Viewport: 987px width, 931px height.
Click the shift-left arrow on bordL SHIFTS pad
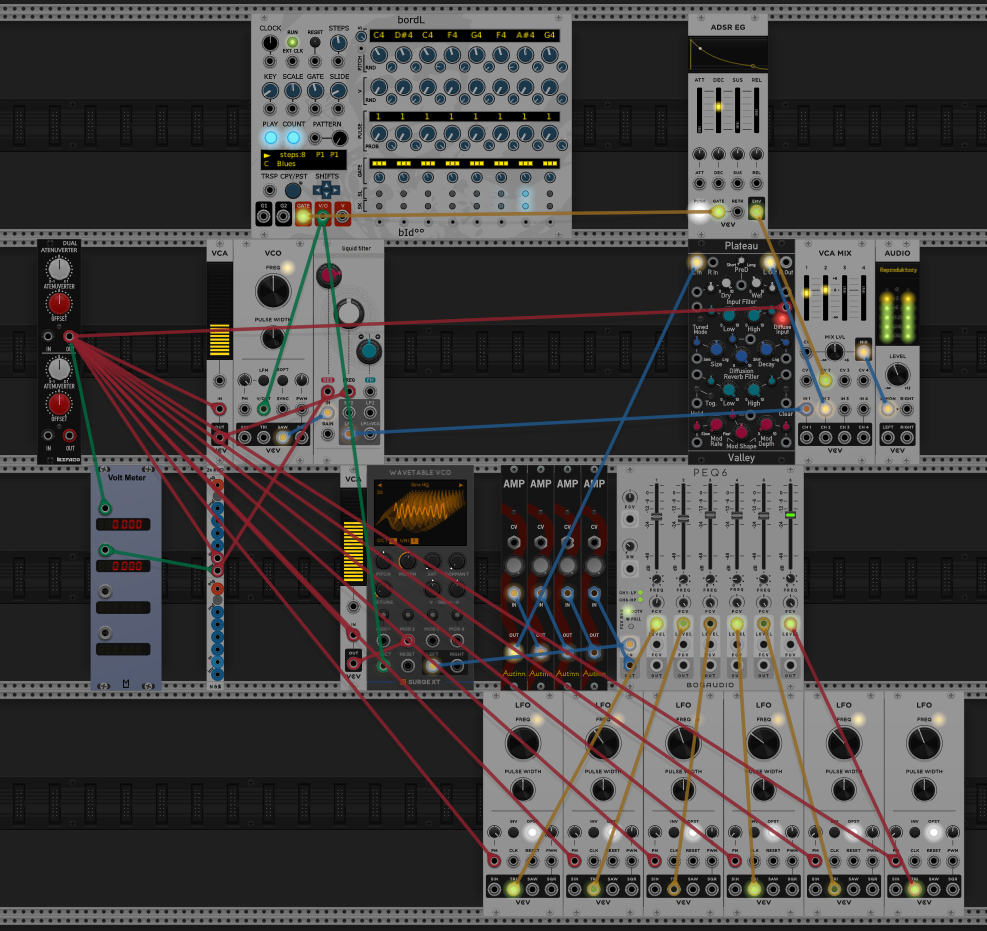318,189
